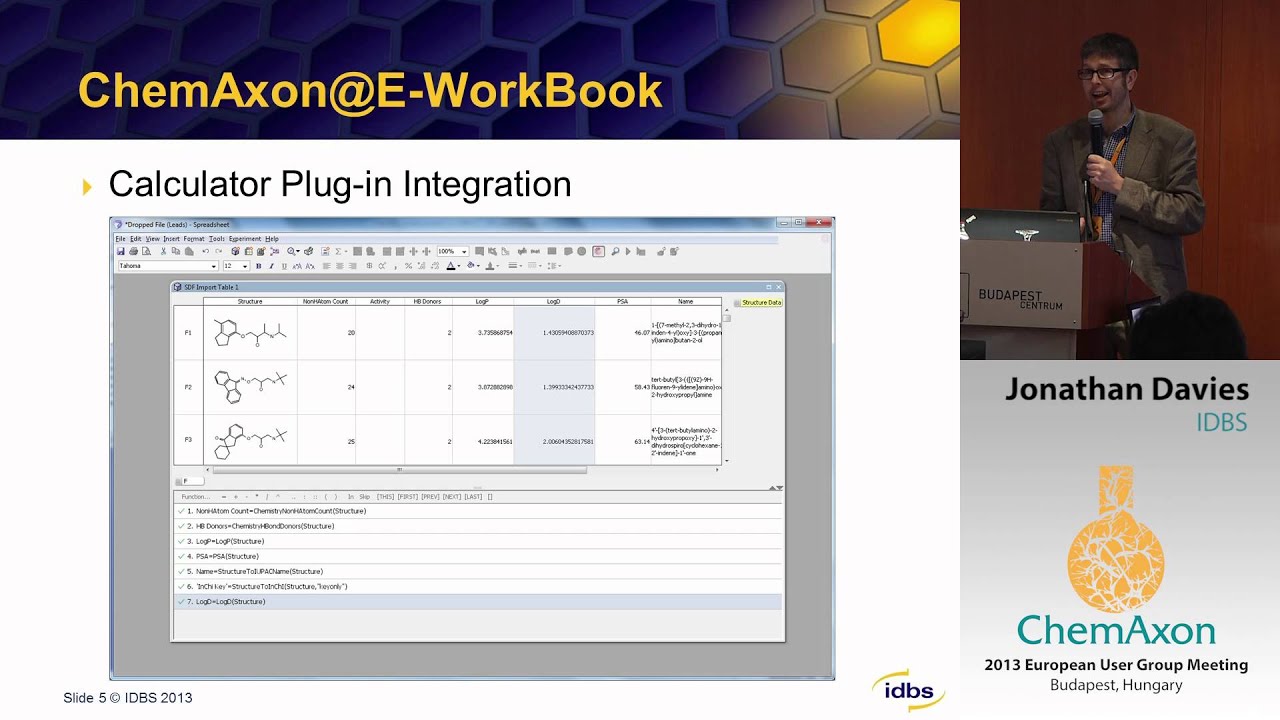Click the LogD column header
This screenshot has height=720, width=1280.
click(554, 301)
